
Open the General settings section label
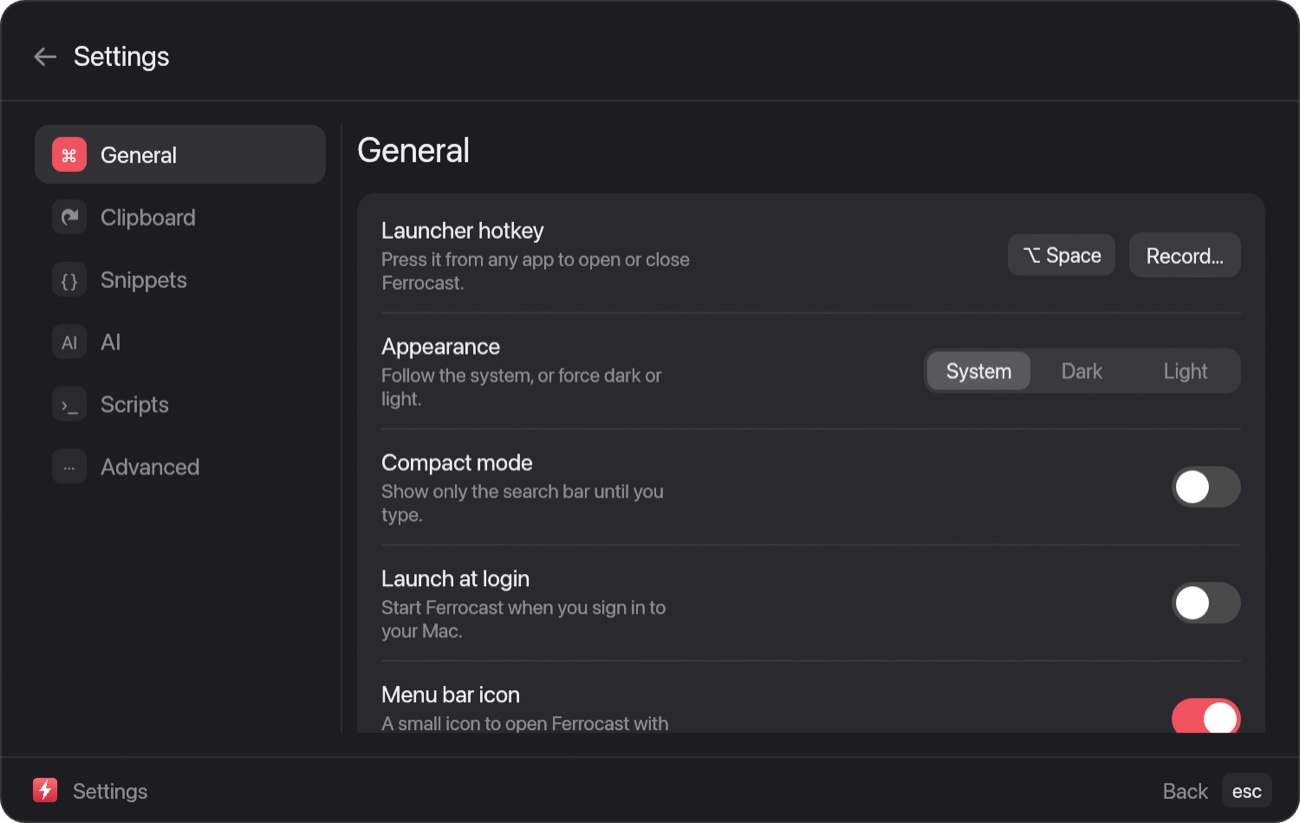[139, 155]
